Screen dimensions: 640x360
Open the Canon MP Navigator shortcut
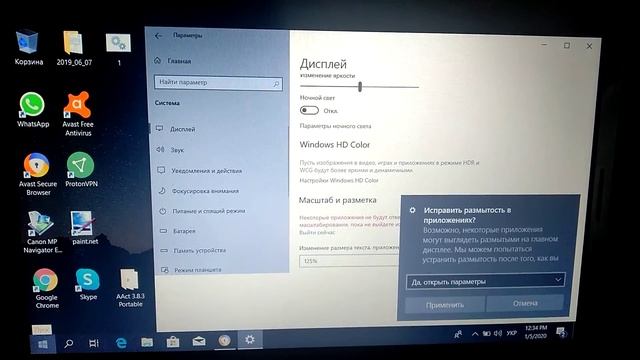42,232
